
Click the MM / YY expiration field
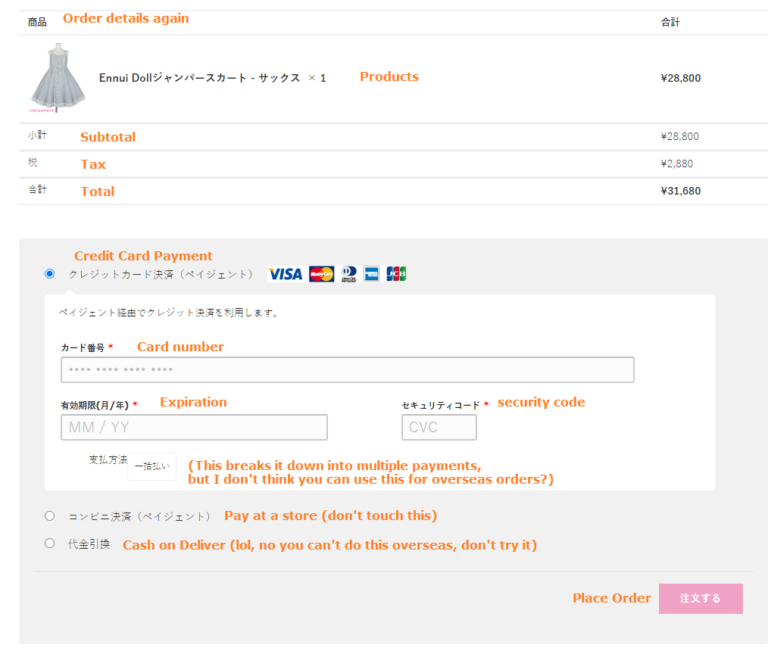coord(194,427)
